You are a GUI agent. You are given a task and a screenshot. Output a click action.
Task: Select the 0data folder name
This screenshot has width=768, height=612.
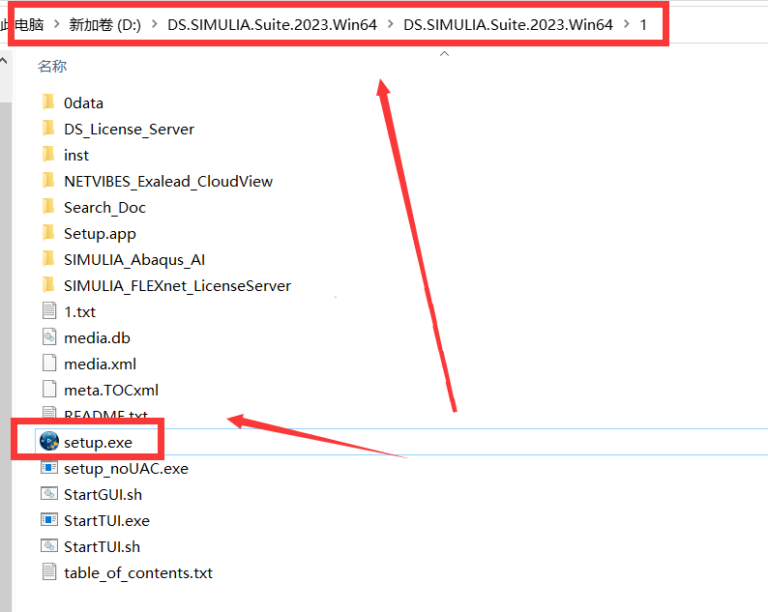pyautogui.click(x=84, y=103)
